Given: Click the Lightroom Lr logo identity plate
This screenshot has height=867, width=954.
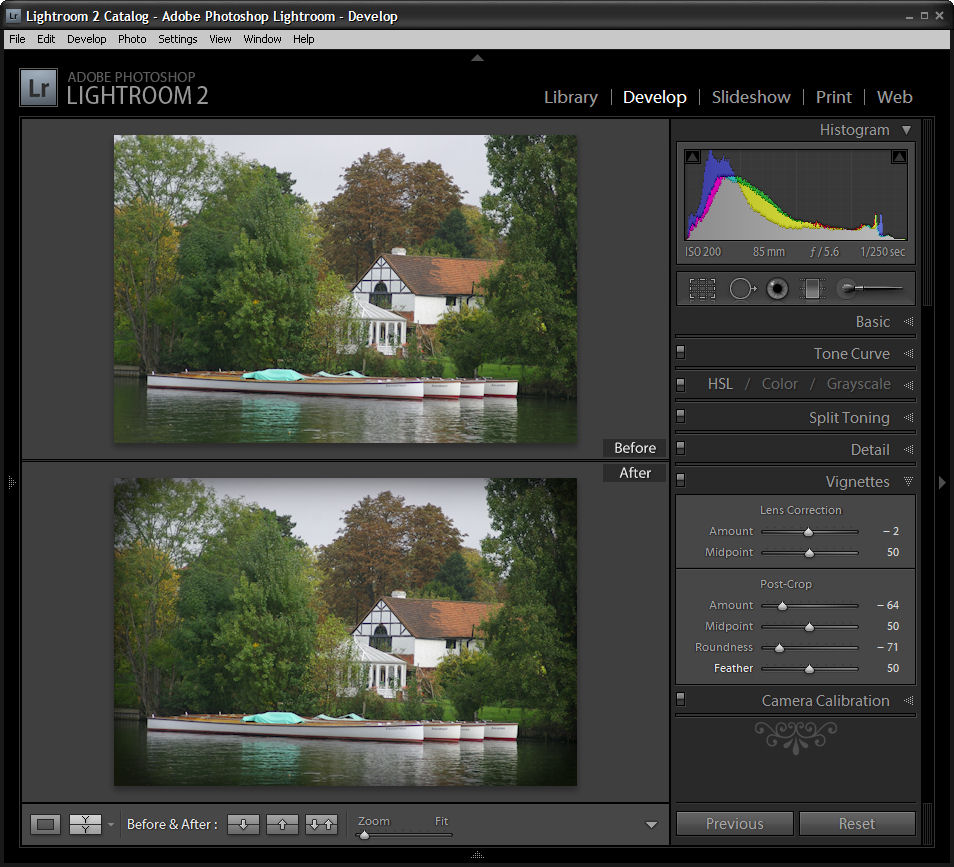Looking at the screenshot, I should [x=38, y=88].
